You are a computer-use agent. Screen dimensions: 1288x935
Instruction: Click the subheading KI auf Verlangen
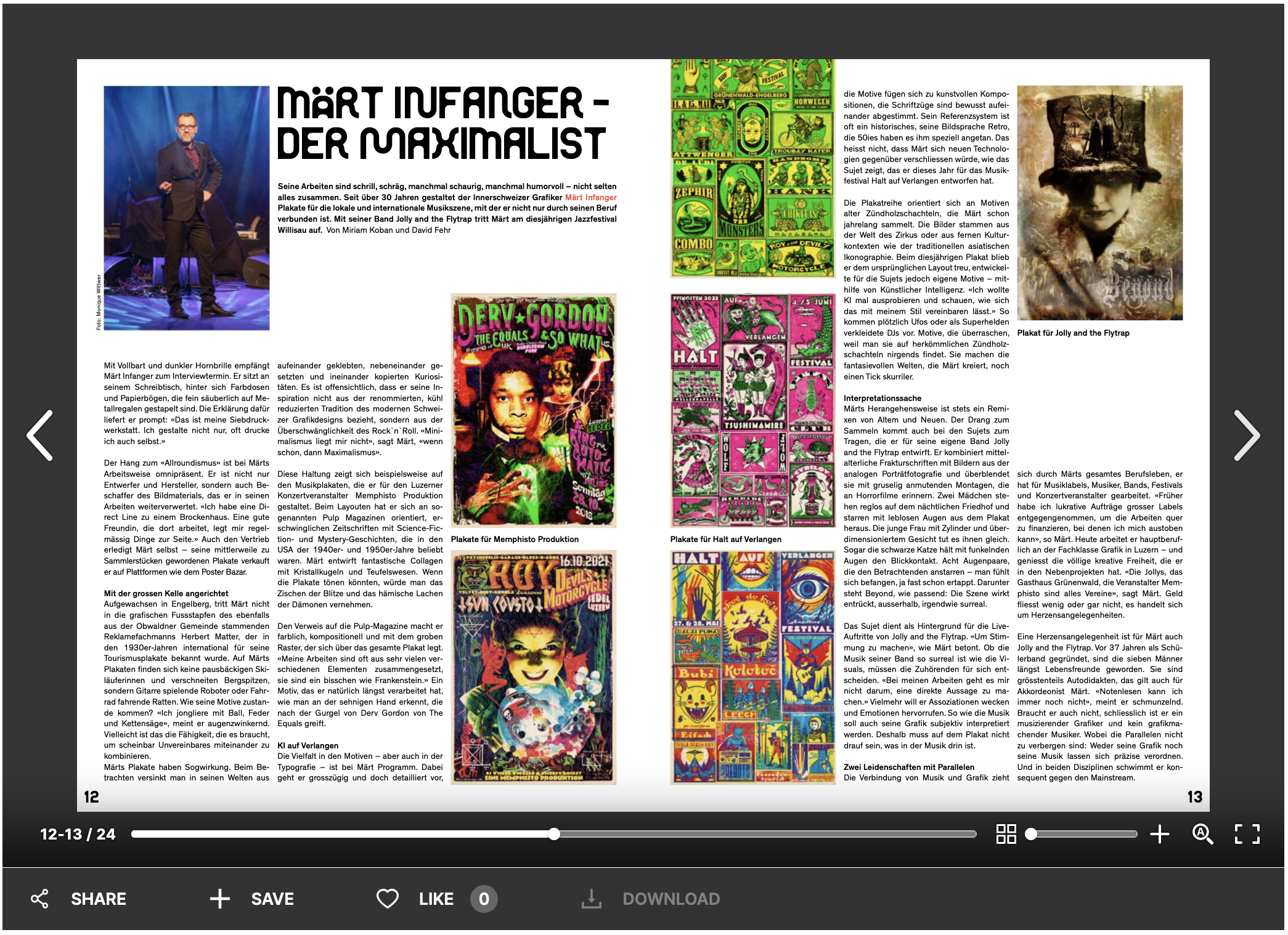pos(308,745)
